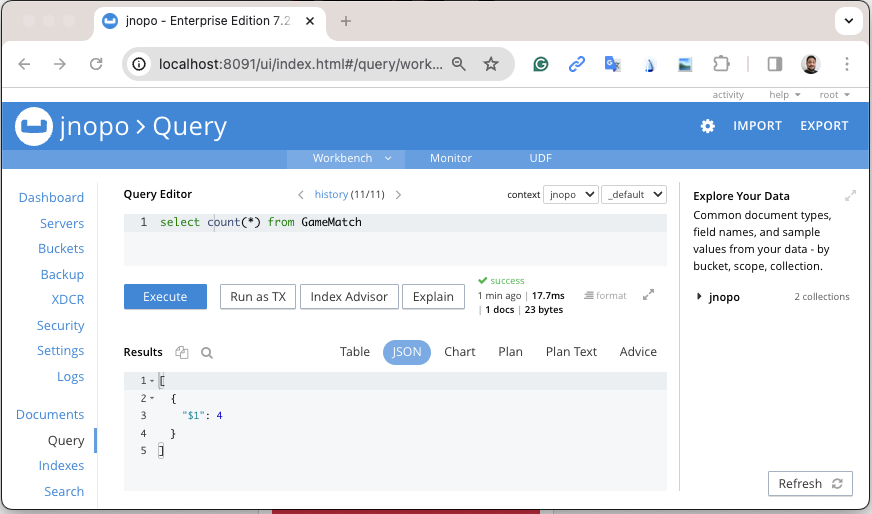872x514 pixels.
Task: Open Grammarly extension icon
Action: click(x=541, y=65)
